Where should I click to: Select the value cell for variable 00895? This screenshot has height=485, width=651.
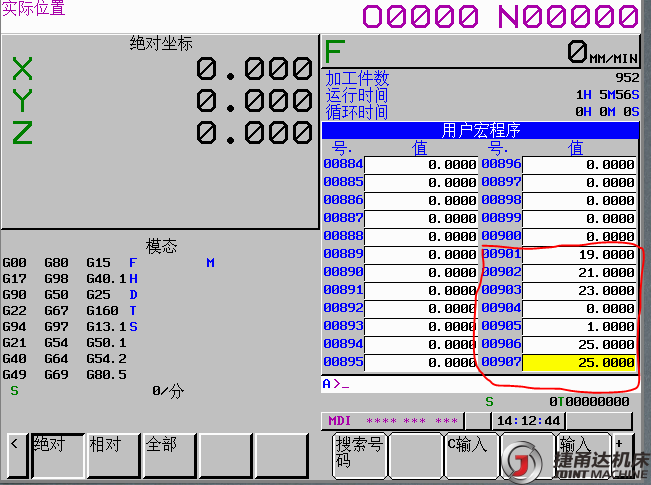click(421, 362)
